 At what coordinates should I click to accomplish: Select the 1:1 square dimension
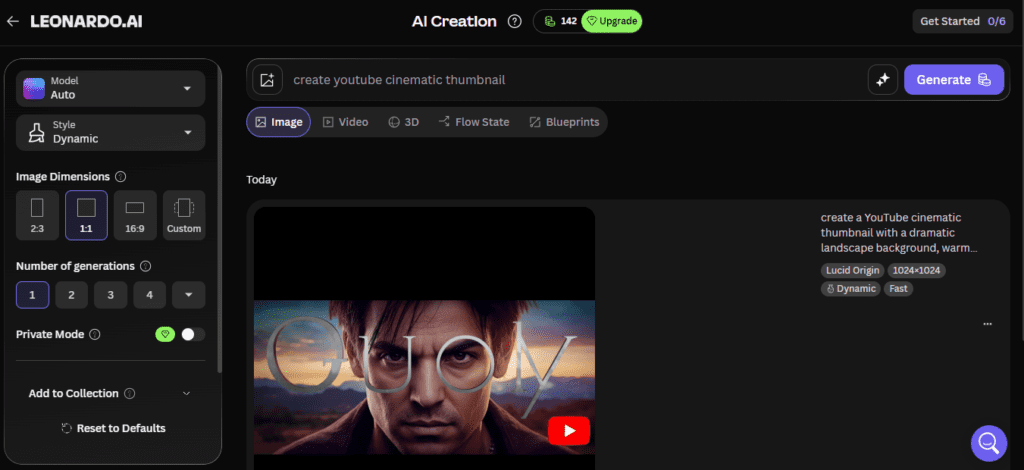pyautogui.click(x=86, y=215)
